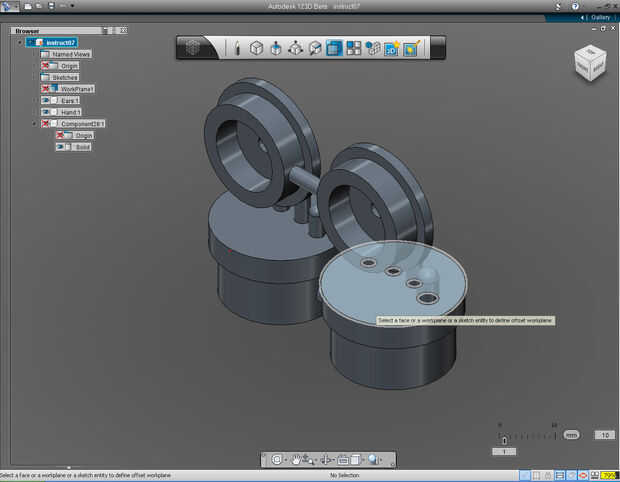Screen dimensions: 620x482
Task: Click the value field showing 10
Action: coord(603,435)
